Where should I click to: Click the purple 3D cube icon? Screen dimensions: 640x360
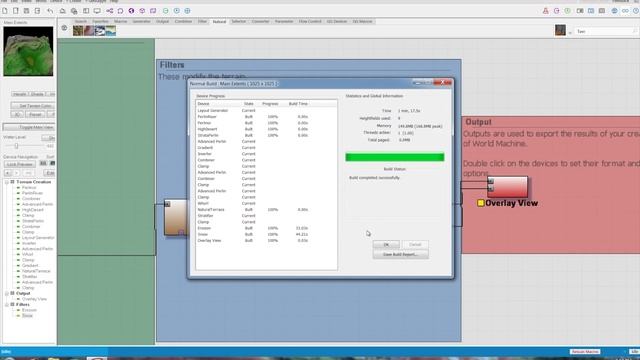[142, 11]
